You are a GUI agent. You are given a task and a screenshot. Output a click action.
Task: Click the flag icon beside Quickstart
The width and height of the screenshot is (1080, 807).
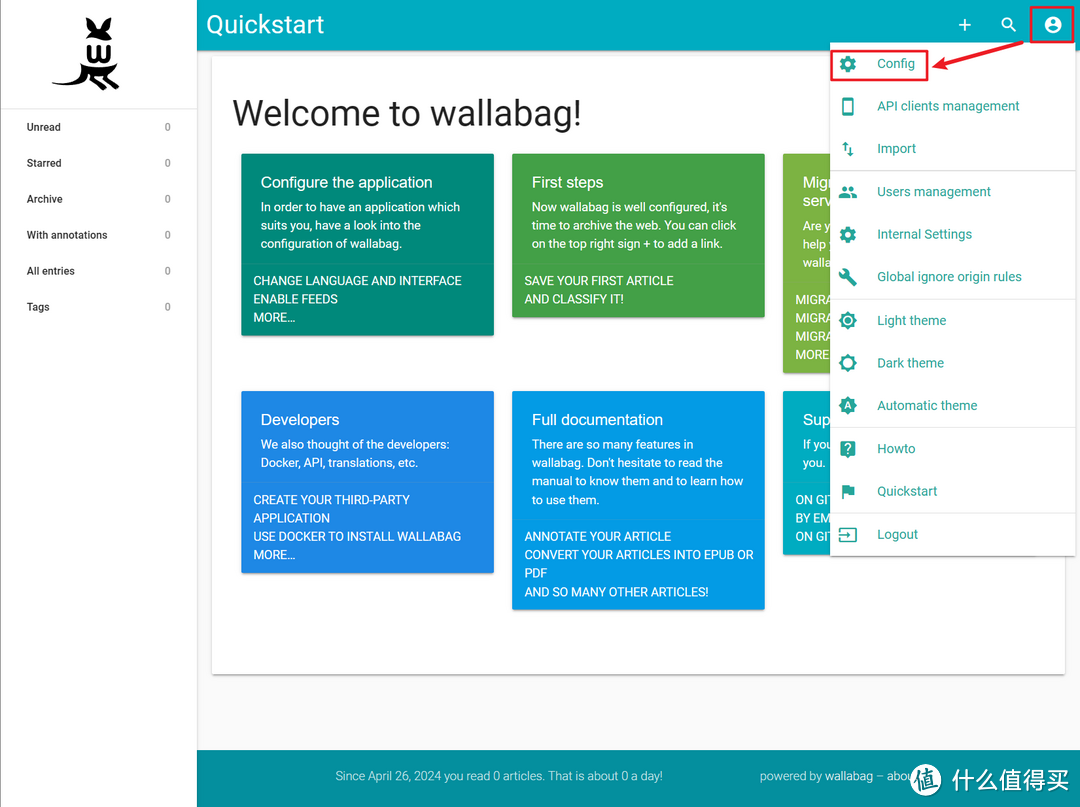(848, 492)
